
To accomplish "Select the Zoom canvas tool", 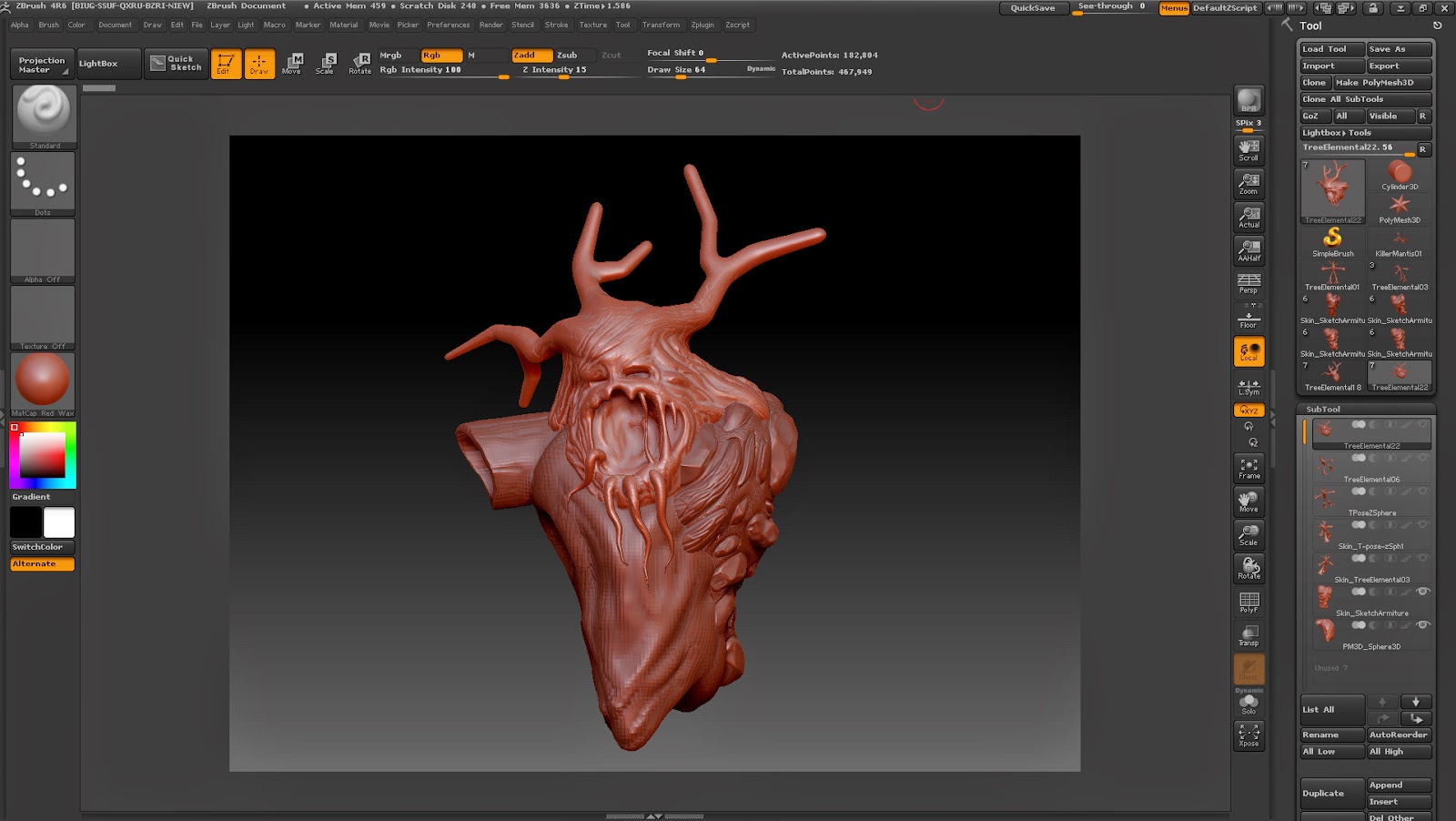I will (1249, 183).
